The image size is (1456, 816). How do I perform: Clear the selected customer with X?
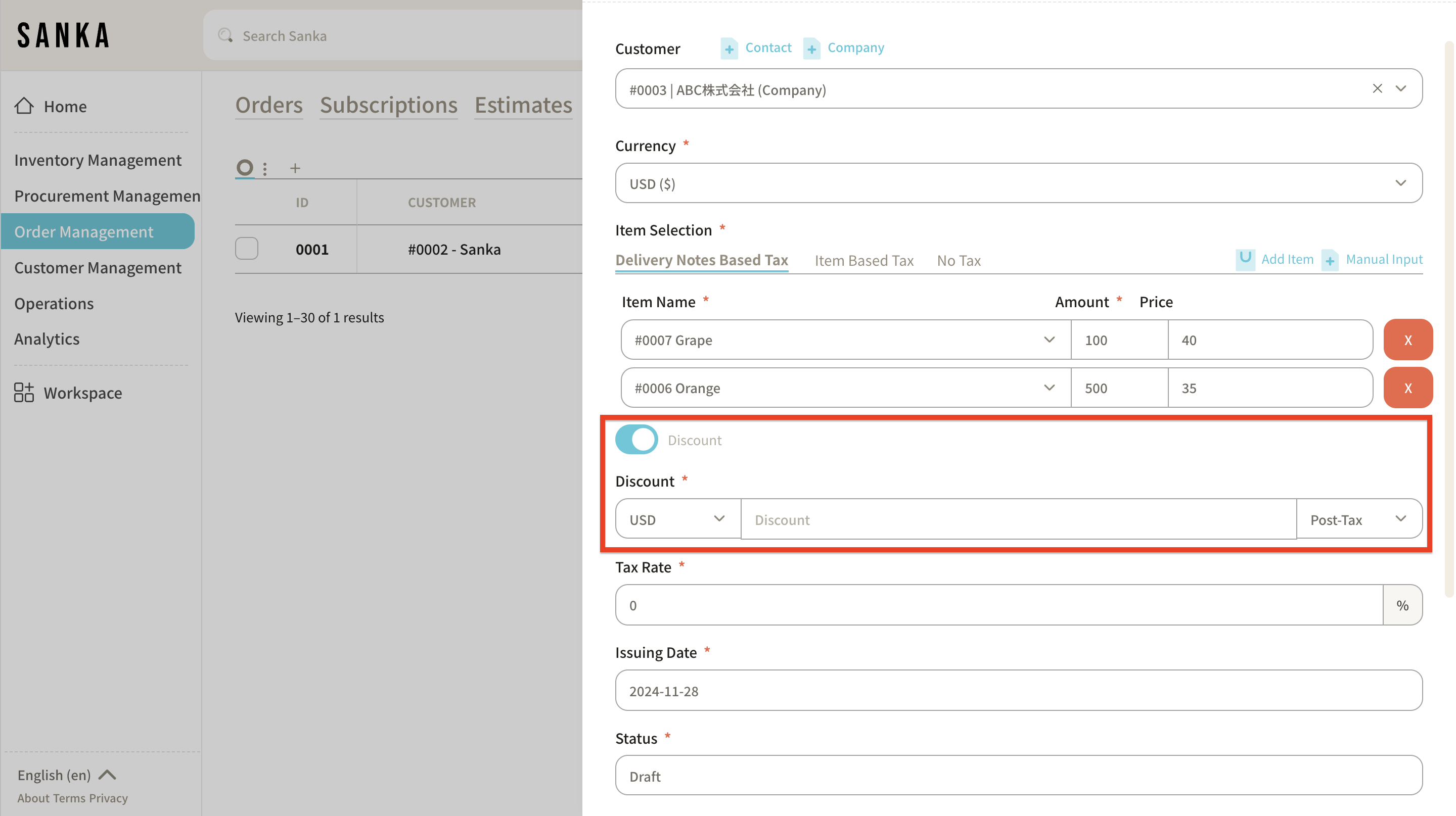pos(1377,88)
